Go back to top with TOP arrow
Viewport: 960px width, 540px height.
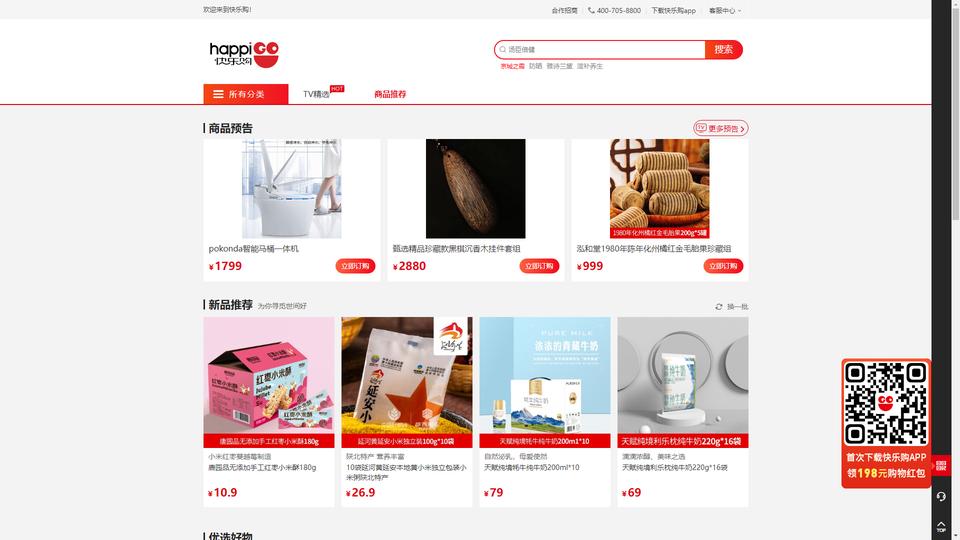941,527
